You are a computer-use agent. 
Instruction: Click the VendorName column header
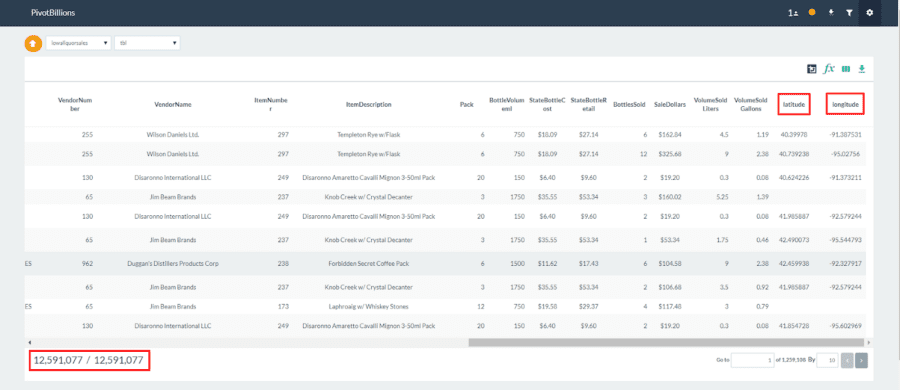[173, 105]
